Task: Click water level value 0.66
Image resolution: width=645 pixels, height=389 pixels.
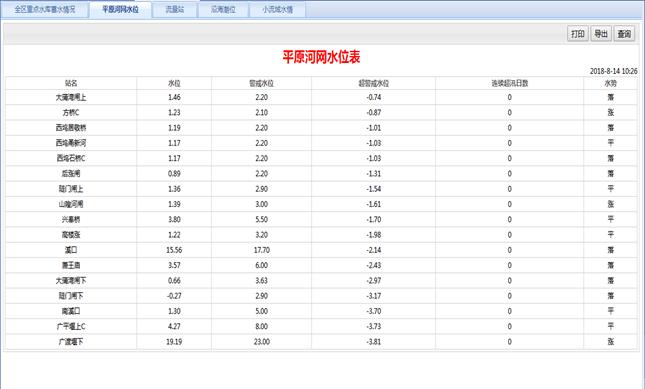Action: [174, 280]
